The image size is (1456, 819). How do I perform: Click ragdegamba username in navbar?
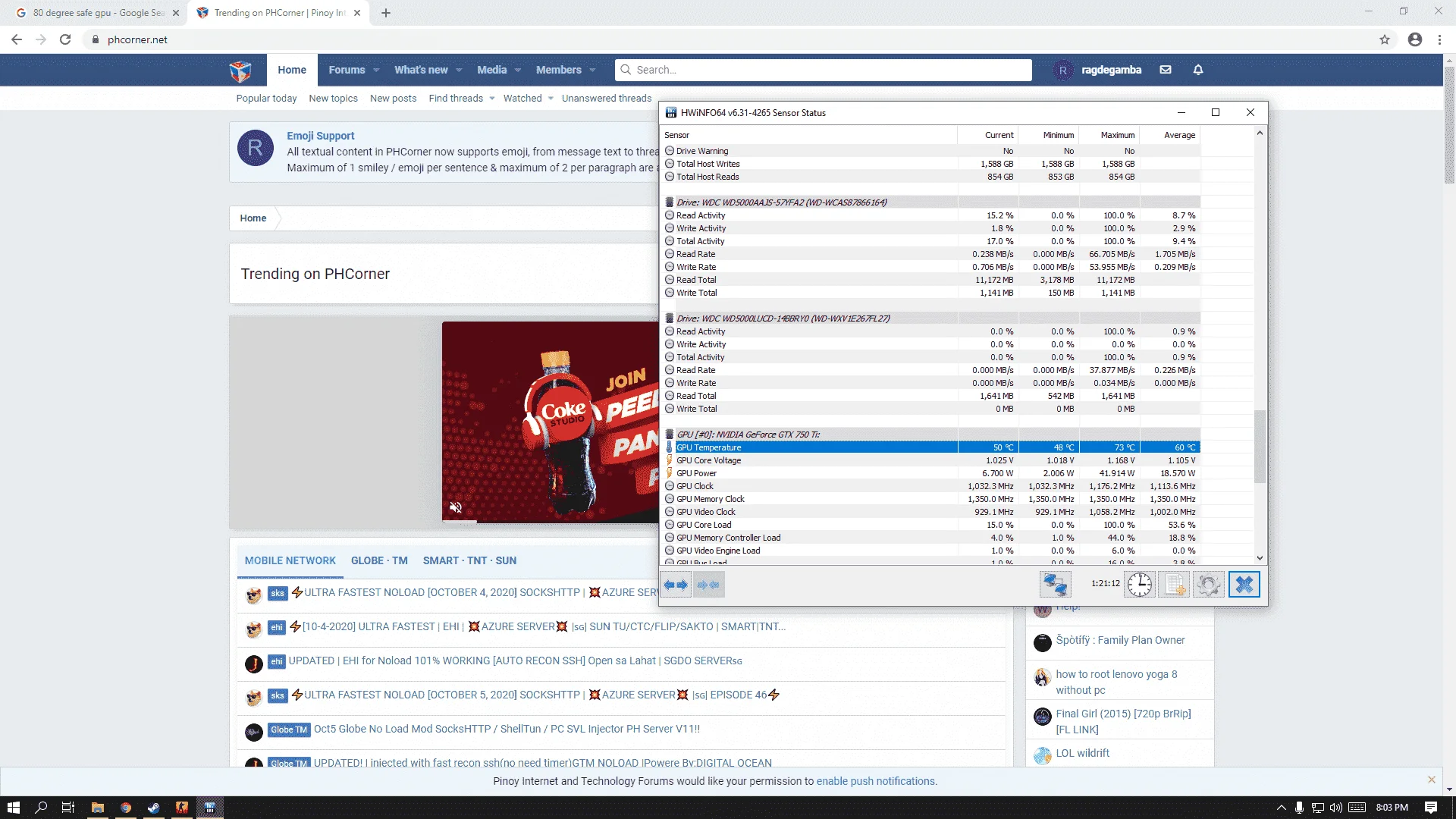pyautogui.click(x=1111, y=70)
